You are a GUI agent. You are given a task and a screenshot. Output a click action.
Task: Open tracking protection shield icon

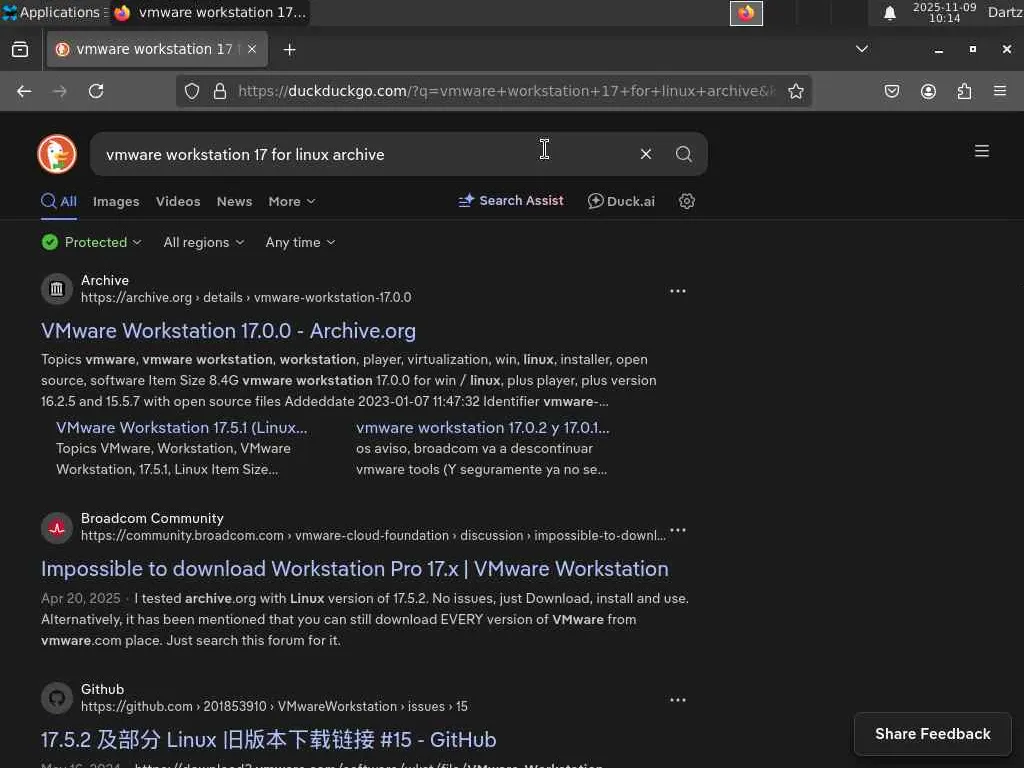pos(191,91)
